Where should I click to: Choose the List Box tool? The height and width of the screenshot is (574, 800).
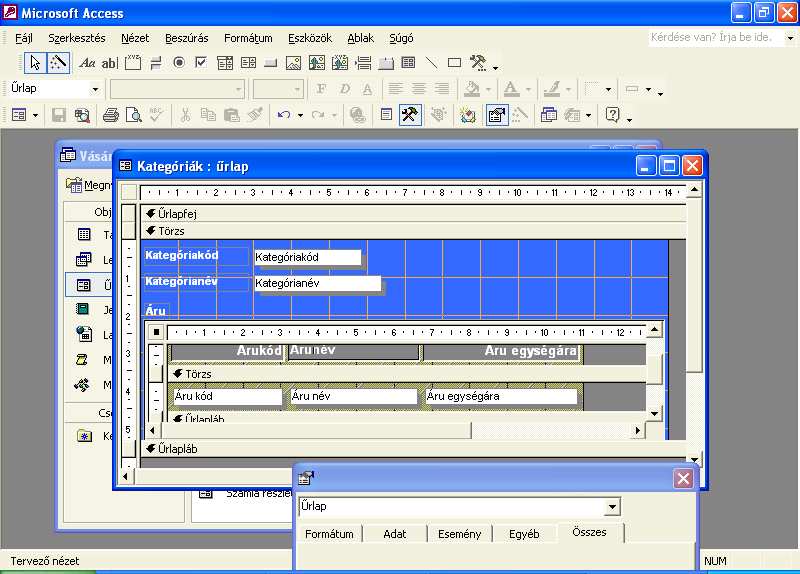(248, 63)
